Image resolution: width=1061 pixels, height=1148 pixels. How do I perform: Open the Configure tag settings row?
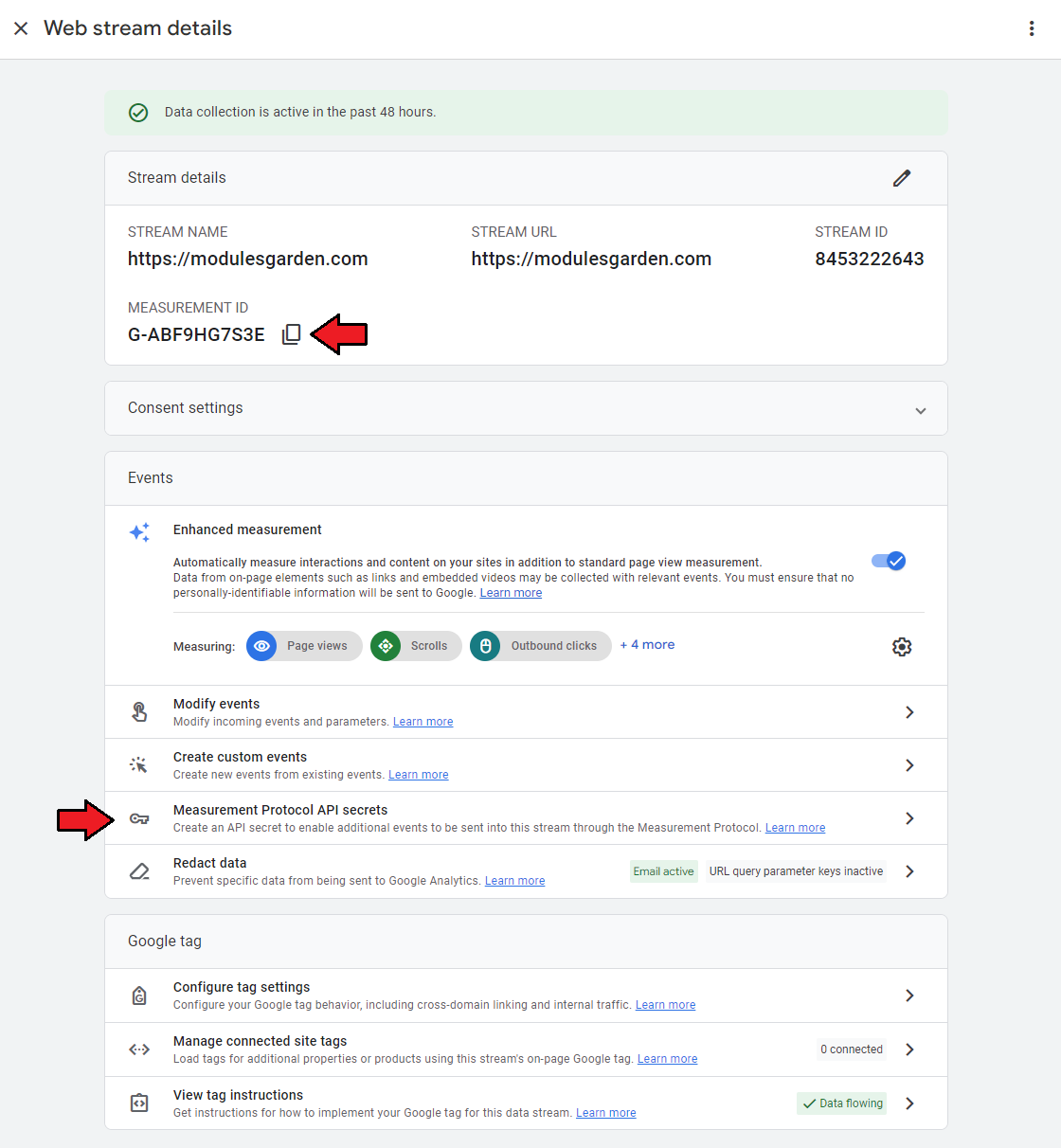click(526, 996)
